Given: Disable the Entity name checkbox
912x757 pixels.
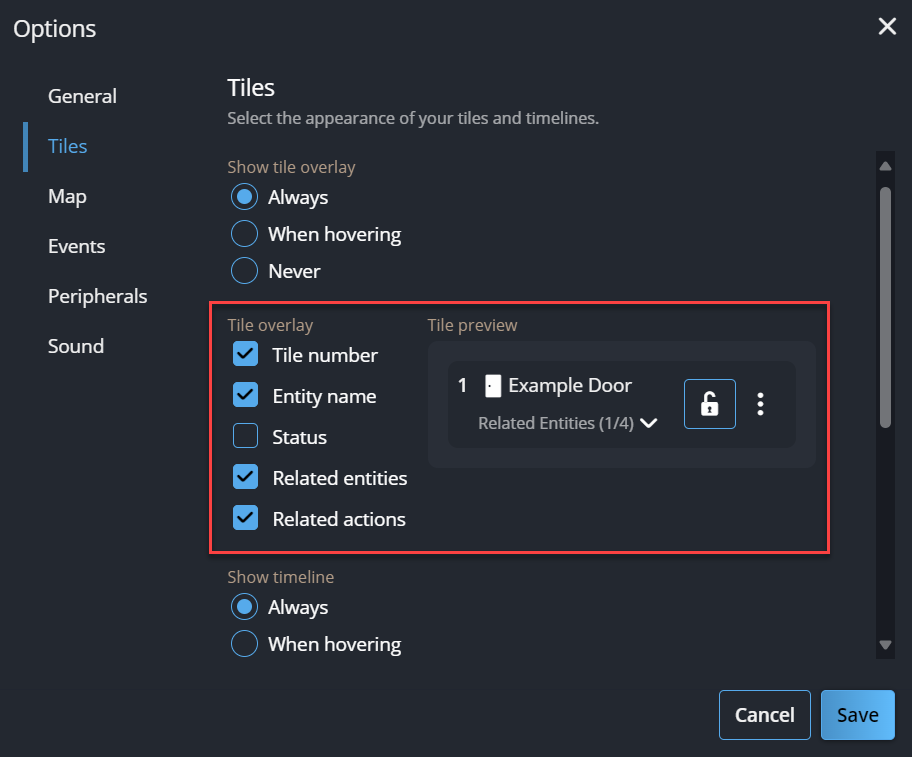Looking at the screenshot, I should tap(245, 396).
